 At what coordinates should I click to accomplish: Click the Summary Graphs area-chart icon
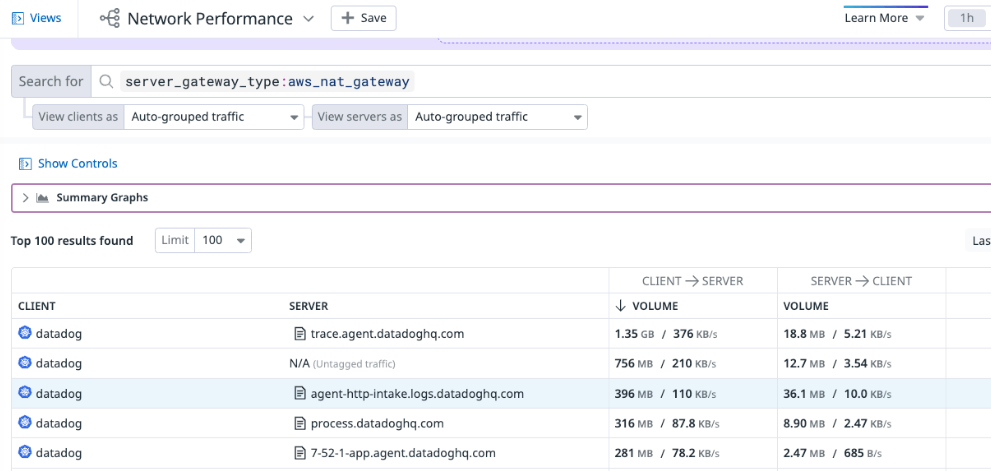point(42,198)
